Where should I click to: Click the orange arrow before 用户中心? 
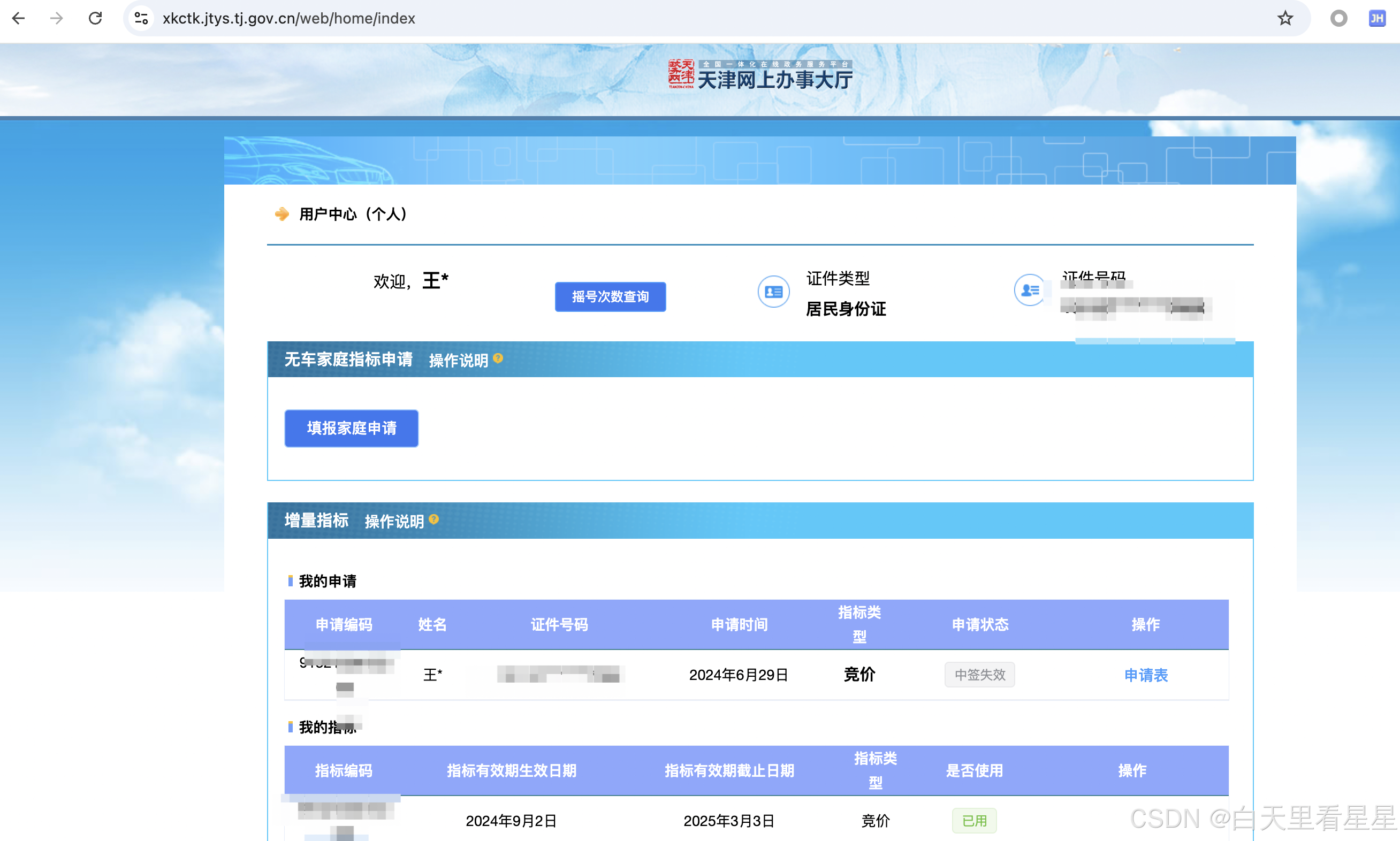point(281,213)
